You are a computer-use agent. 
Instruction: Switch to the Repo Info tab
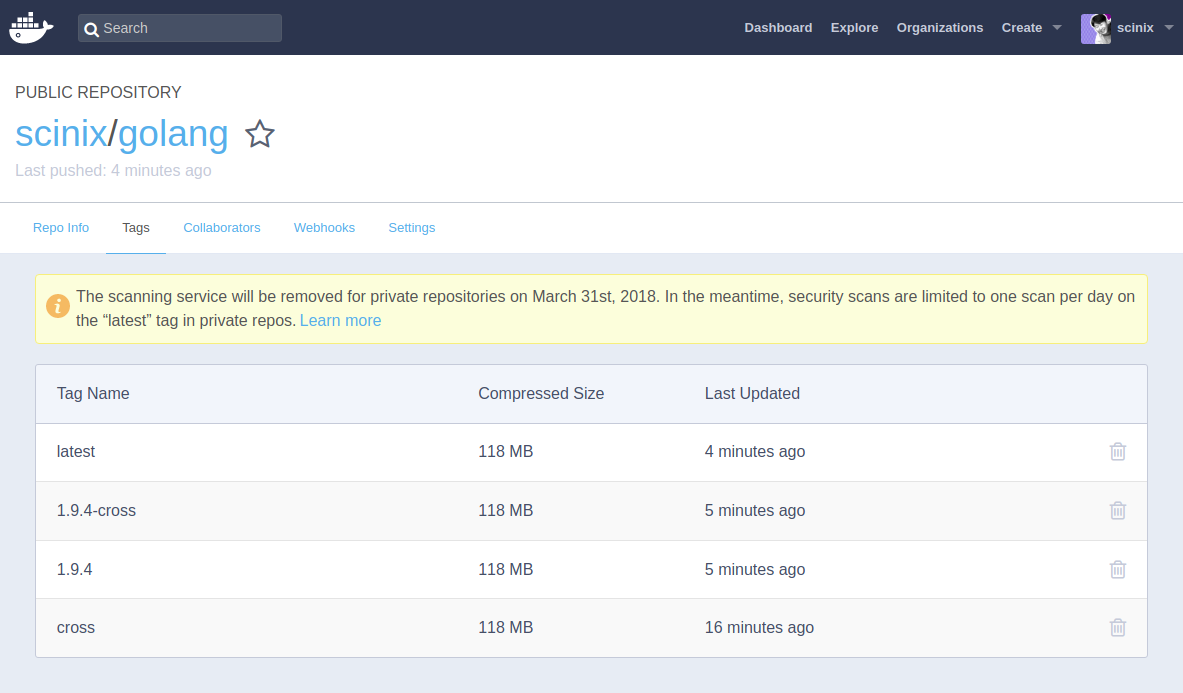pyautogui.click(x=61, y=228)
